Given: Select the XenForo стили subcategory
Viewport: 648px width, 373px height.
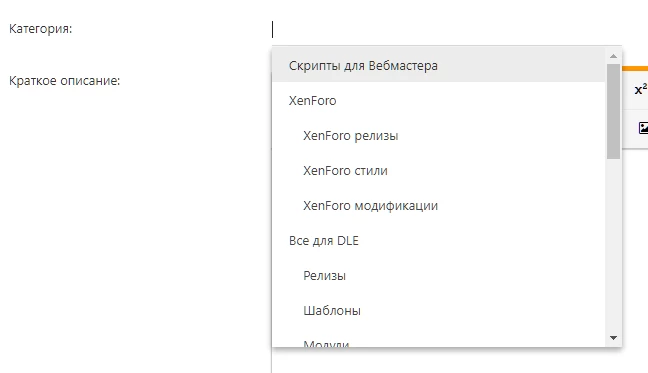Looking at the screenshot, I should click(438, 171).
